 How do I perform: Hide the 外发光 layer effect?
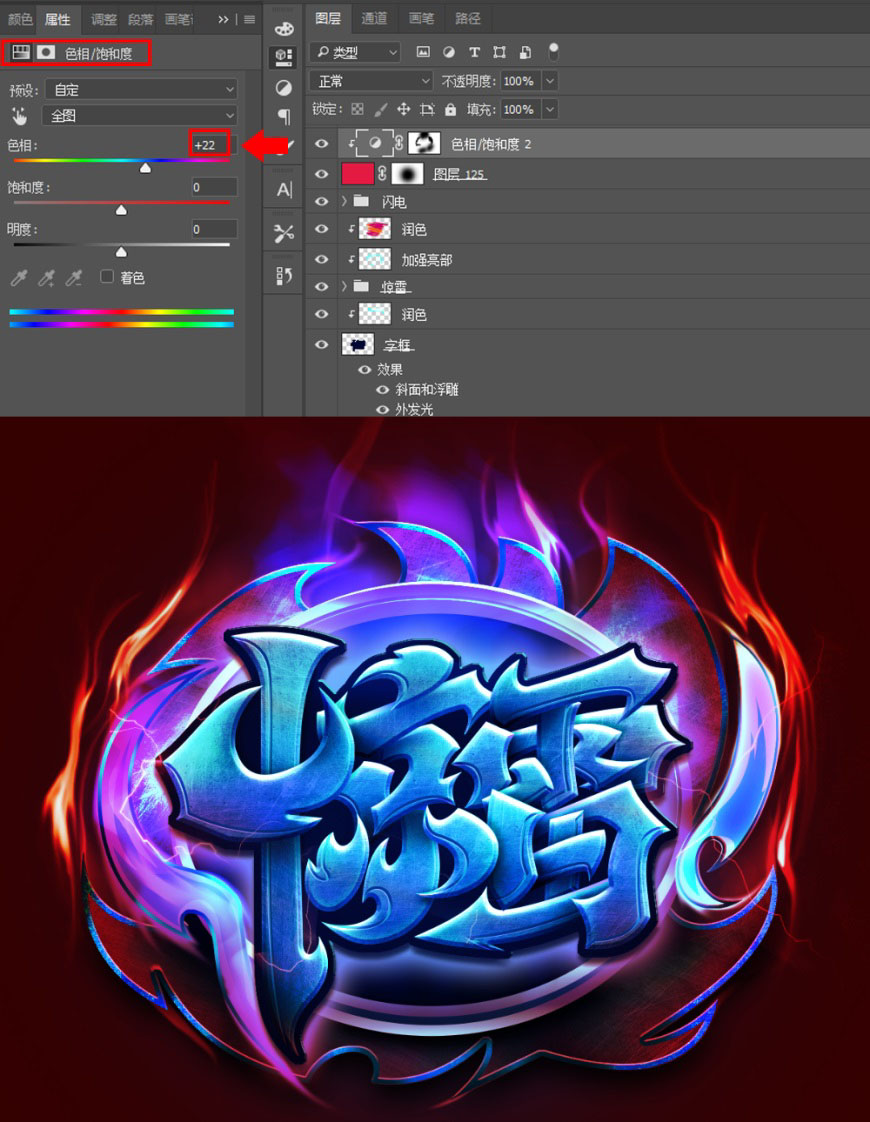pos(383,409)
